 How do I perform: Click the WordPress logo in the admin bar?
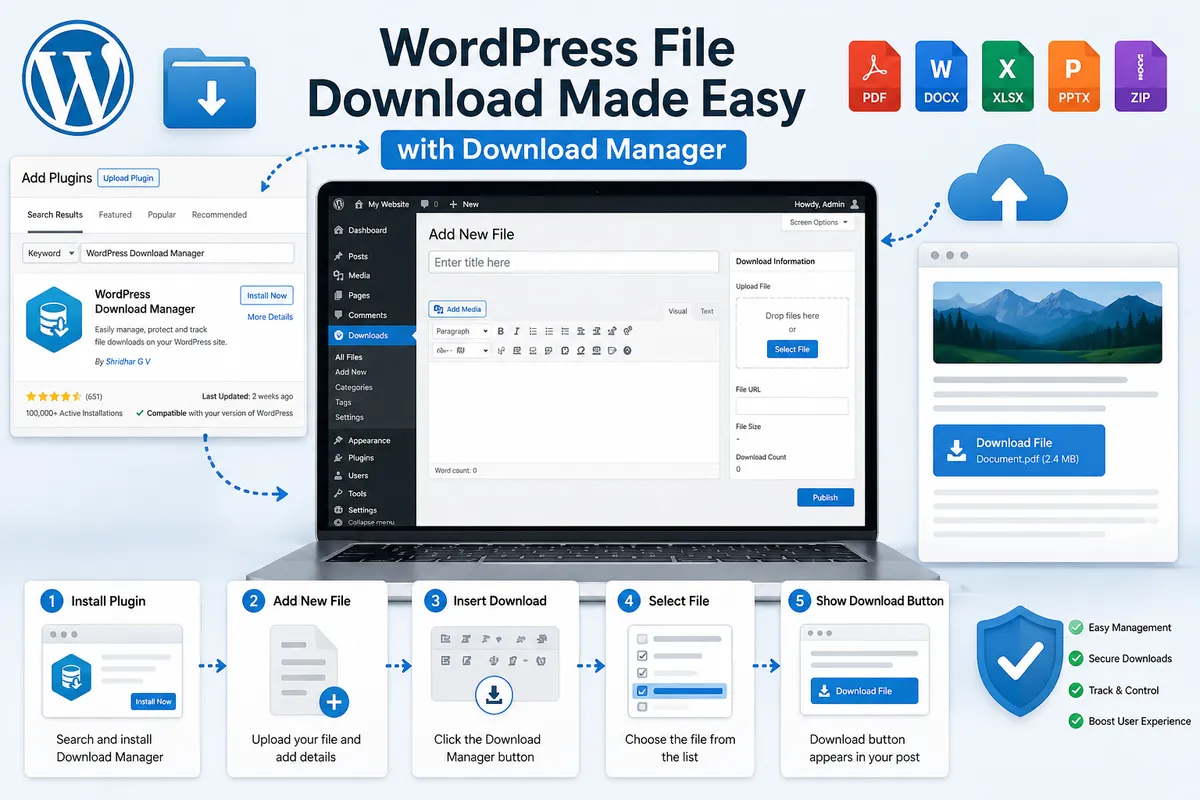(339, 204)
